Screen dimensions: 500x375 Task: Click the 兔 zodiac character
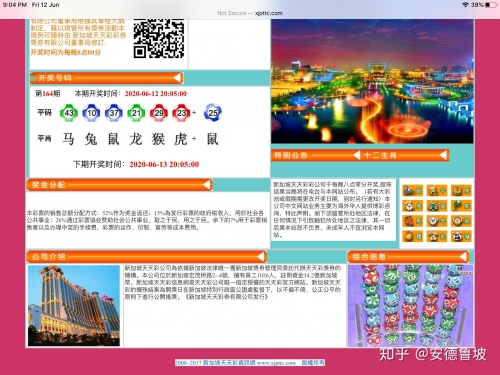pyautogui.click(x=91, y=138)
